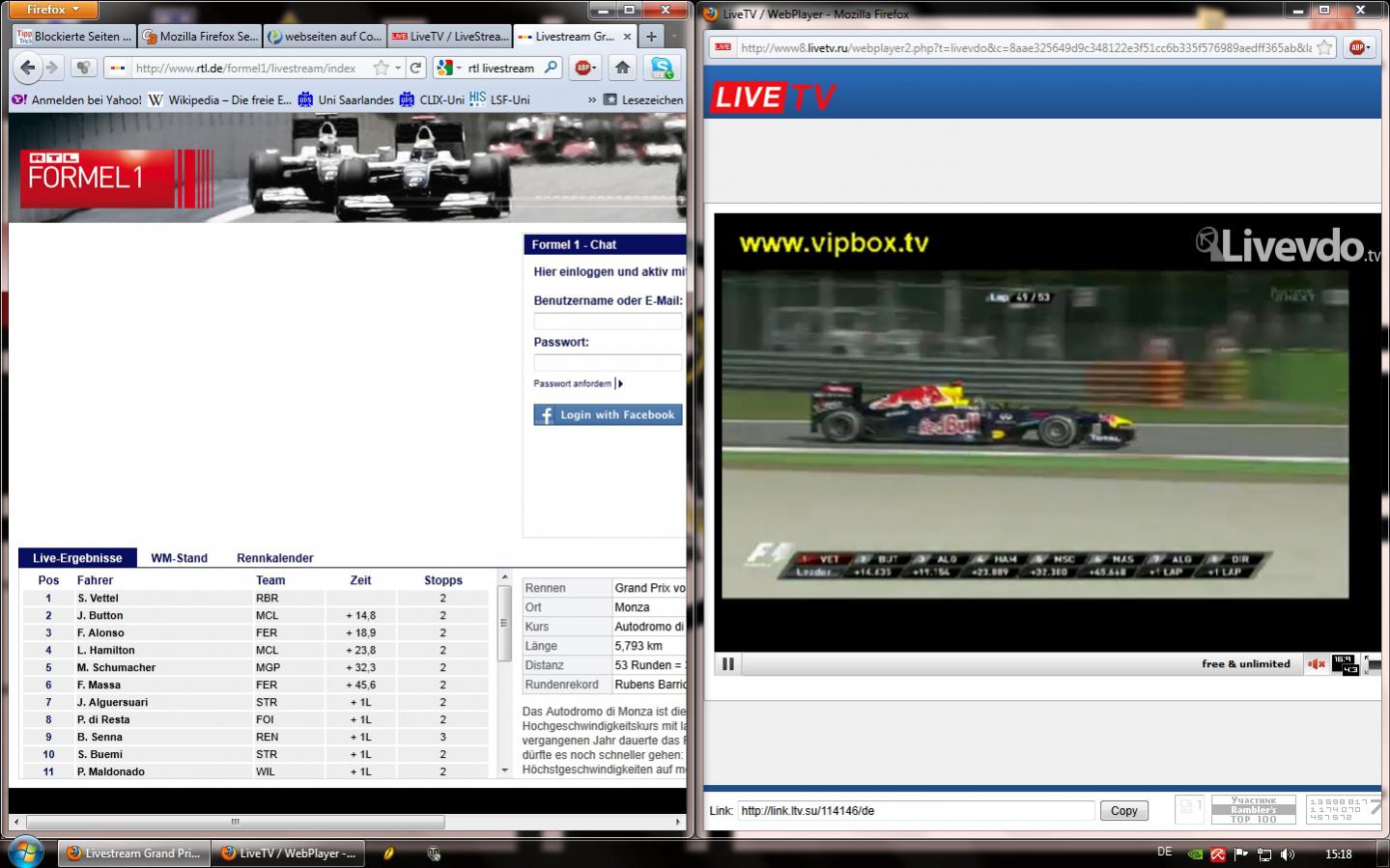Click the gray tab groups icon beside forward arrow
The image size is (1390, 868).
84,68
